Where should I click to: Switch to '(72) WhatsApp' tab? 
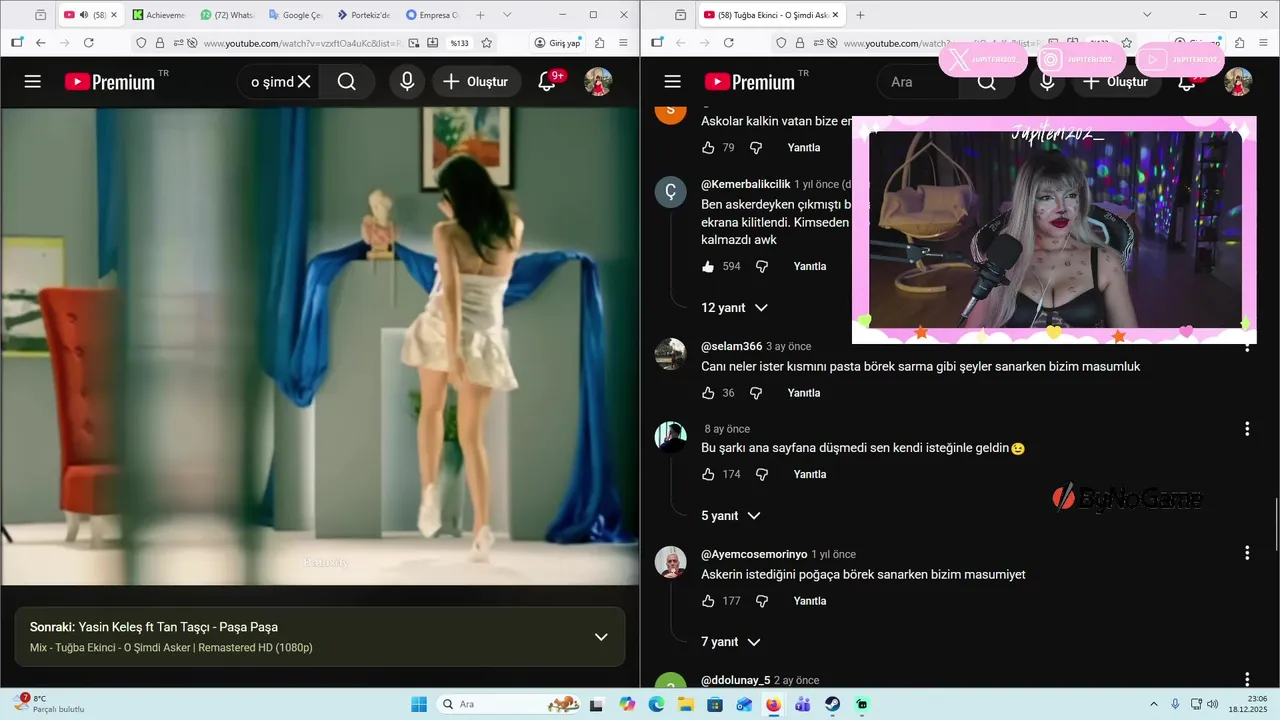(227, 15)
